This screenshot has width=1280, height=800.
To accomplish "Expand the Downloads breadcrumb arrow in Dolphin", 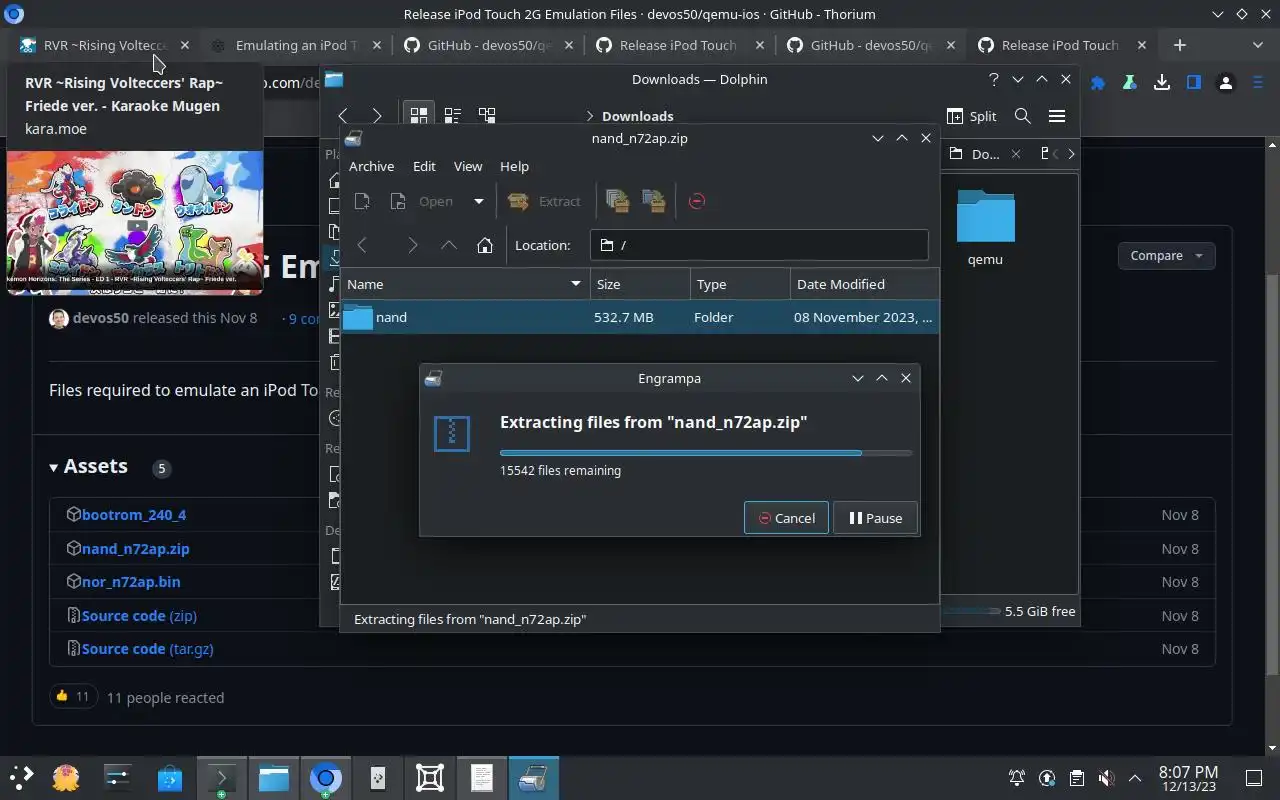I will pos(590,116).
